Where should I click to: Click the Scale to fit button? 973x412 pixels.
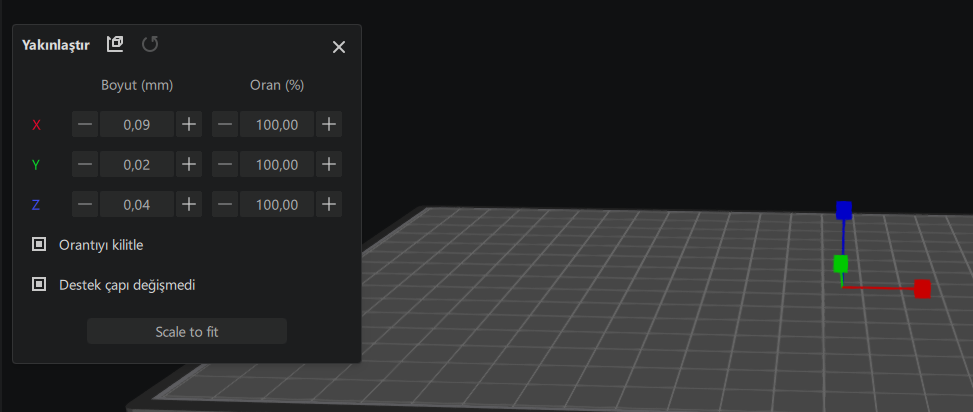[x=187, y=331]
